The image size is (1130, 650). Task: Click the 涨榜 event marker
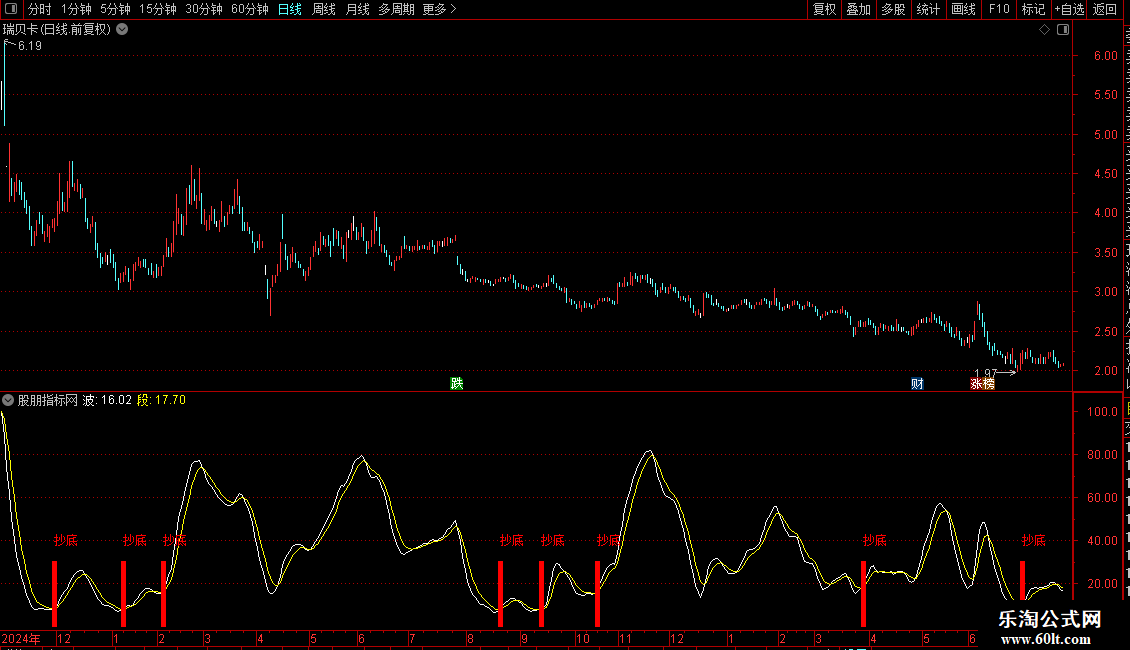coord(982,384)
